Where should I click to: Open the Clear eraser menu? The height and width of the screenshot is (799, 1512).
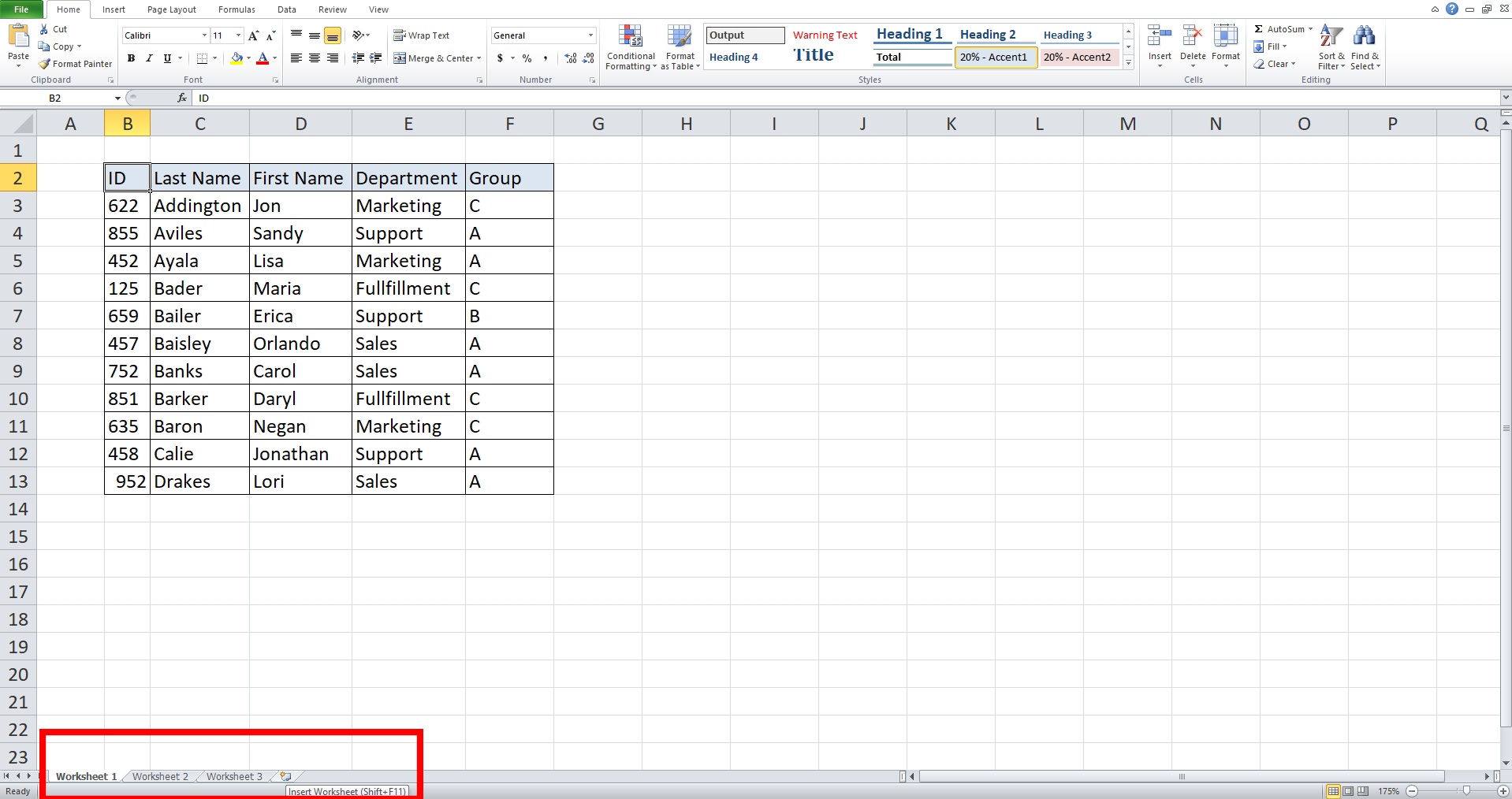[x=1274, y=64]
